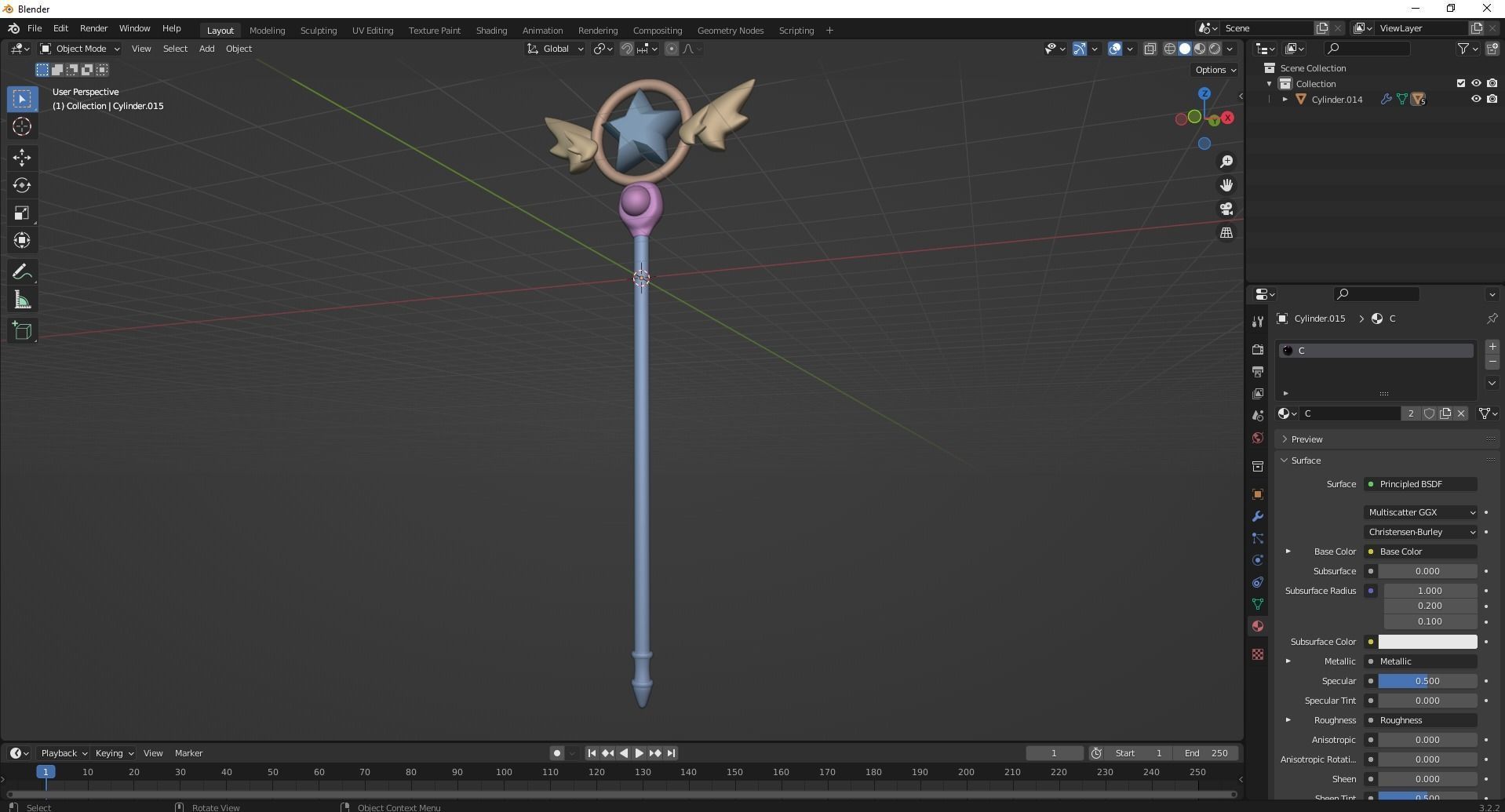
Task: Open the Multiscatter GGX distribution dropdown
Action: (x=1420, y=512)
